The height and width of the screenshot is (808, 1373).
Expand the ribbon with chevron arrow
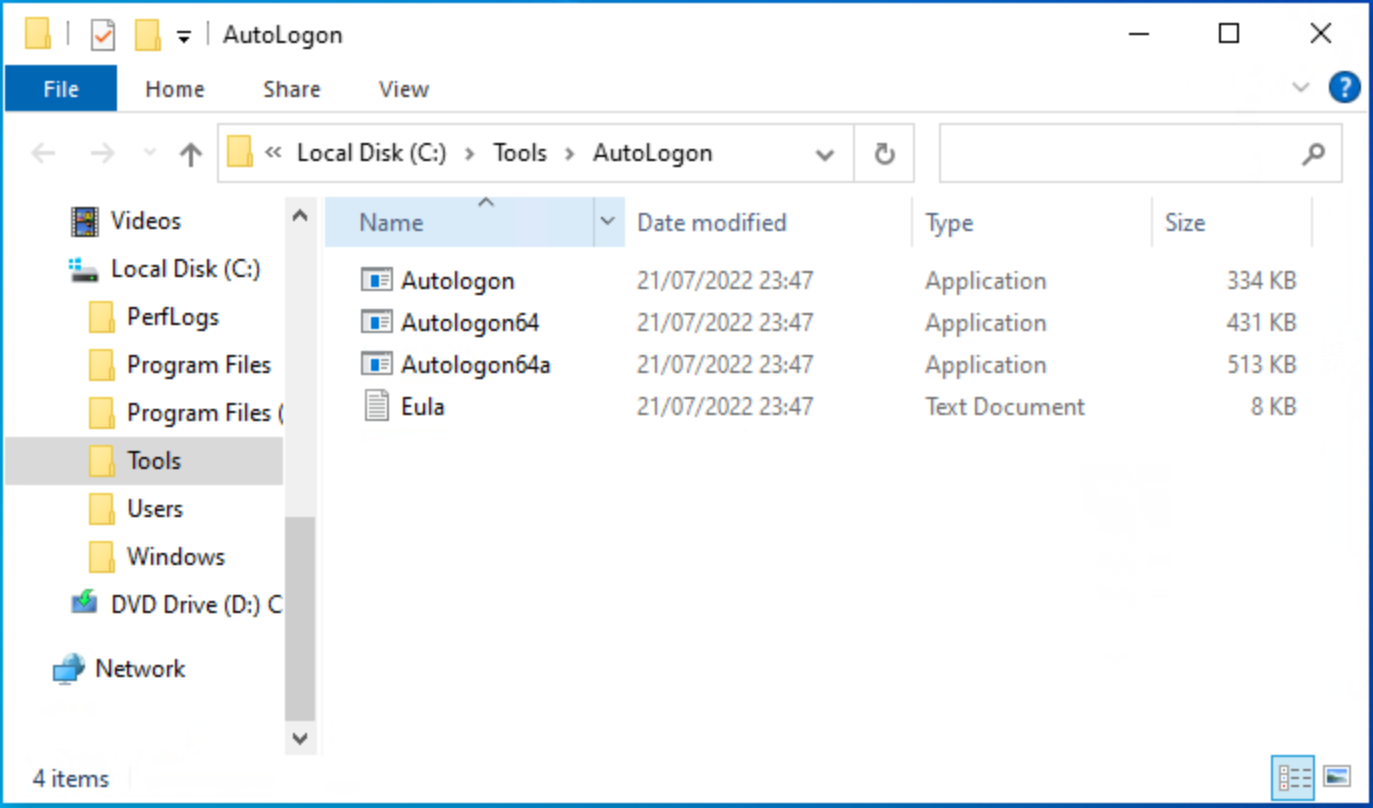(1300, 88)
